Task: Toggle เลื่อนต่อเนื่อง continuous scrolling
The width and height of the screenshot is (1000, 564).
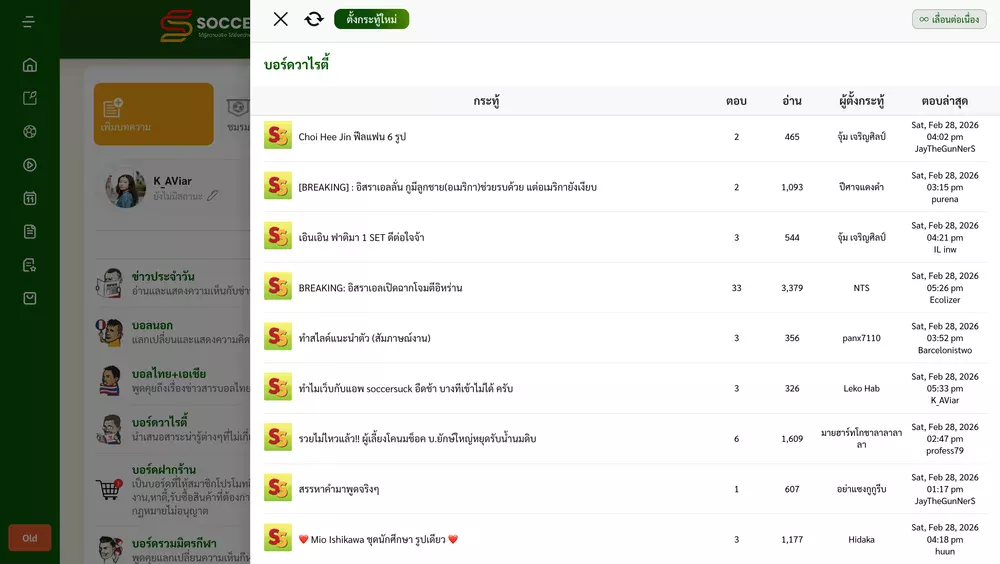Action: click(948, 19)
